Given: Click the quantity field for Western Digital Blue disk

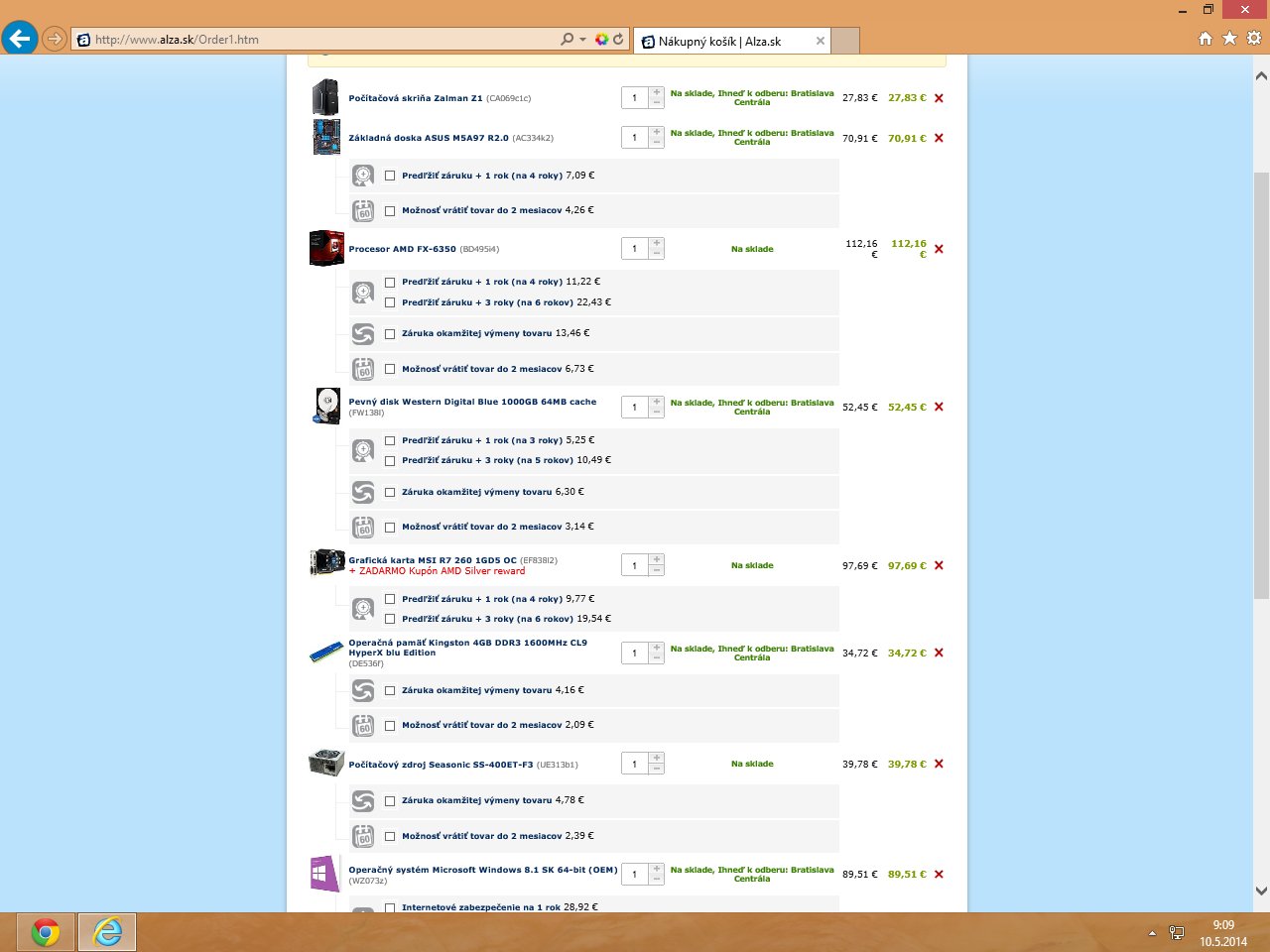Looking at the screenshot, I should 635,407.
